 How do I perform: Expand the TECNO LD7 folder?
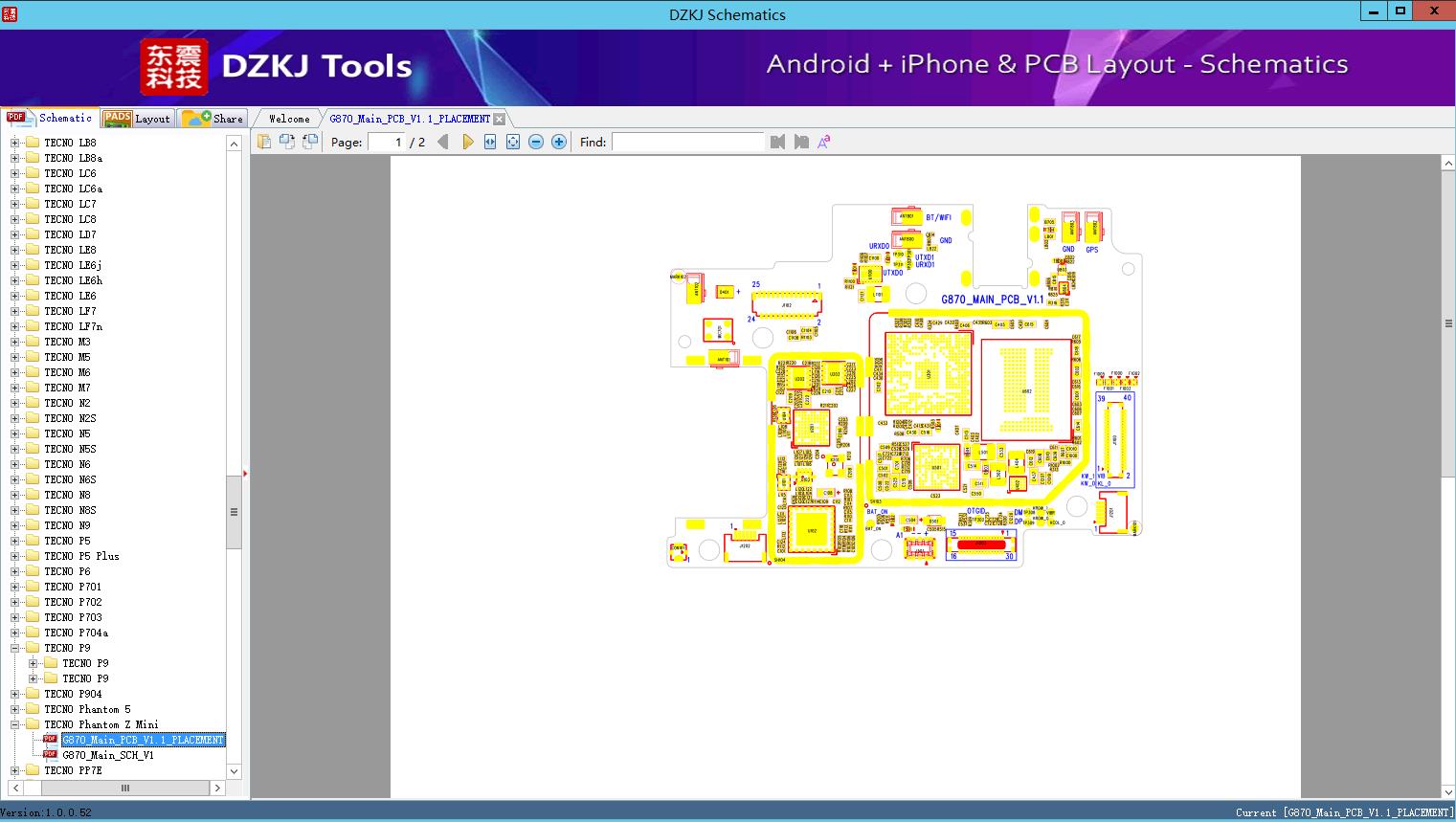14,234
